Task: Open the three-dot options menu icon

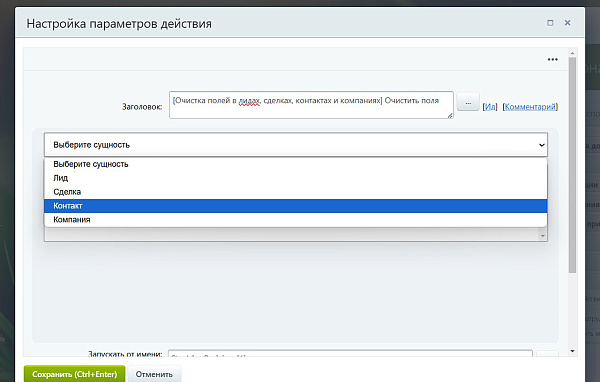Action: 553,59
